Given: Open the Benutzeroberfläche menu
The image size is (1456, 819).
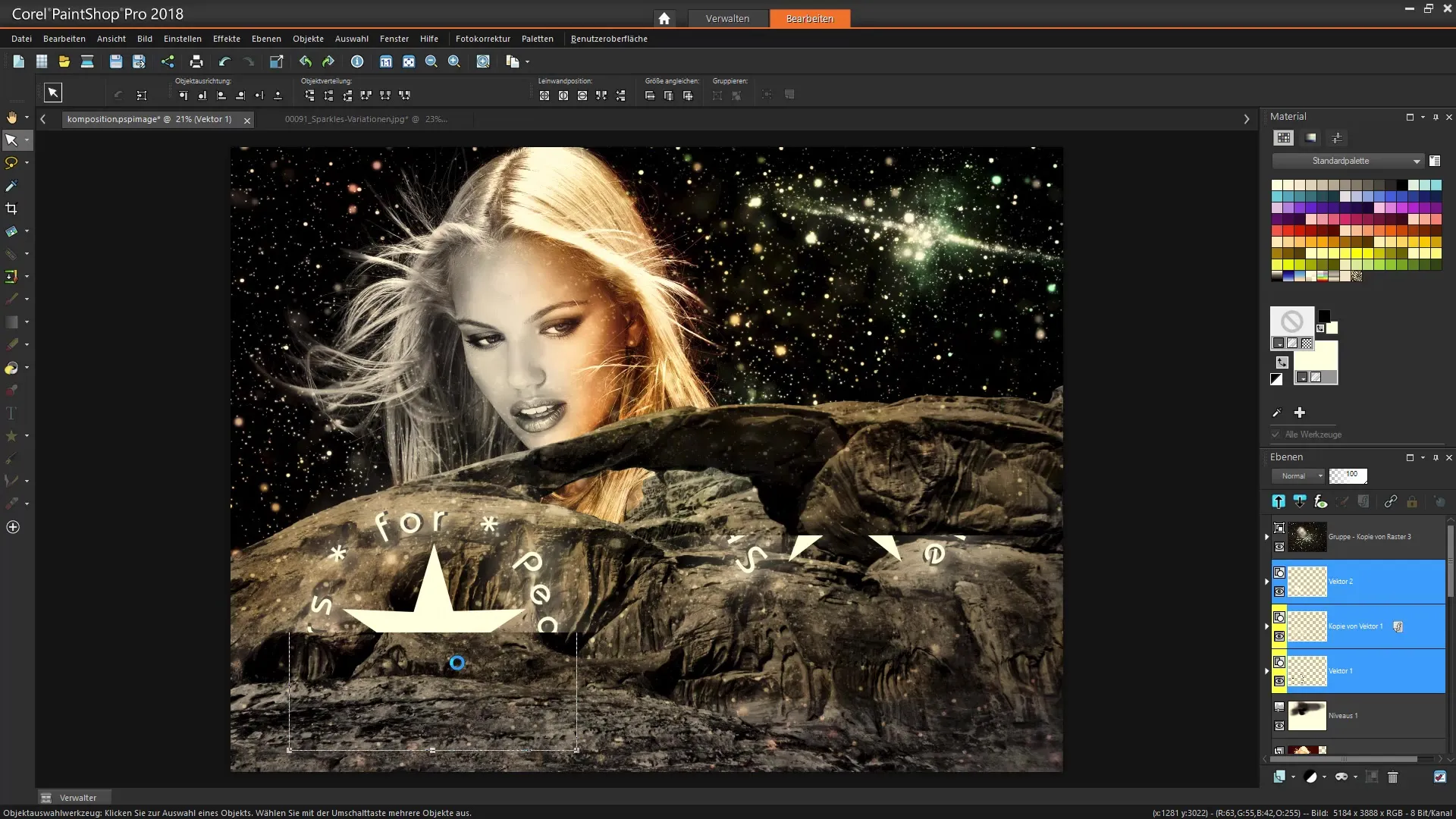Looking at the screenshot, I should pyautogui.click(x=609, y=39).
